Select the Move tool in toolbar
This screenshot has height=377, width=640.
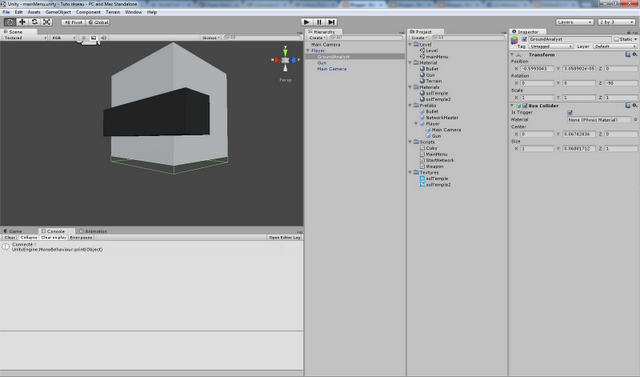pyautogui.click(x=22, y=22)
